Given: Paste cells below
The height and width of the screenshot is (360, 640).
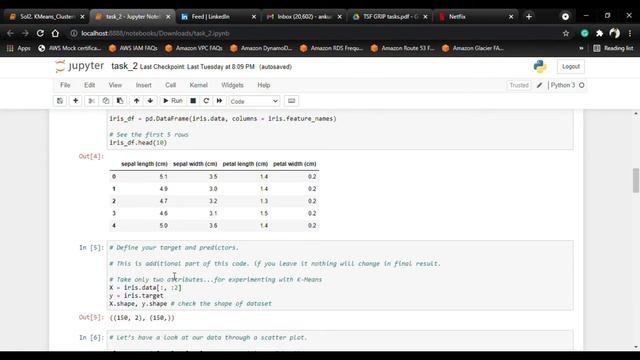Looking at the screenshot, I should tap(120, 101).
